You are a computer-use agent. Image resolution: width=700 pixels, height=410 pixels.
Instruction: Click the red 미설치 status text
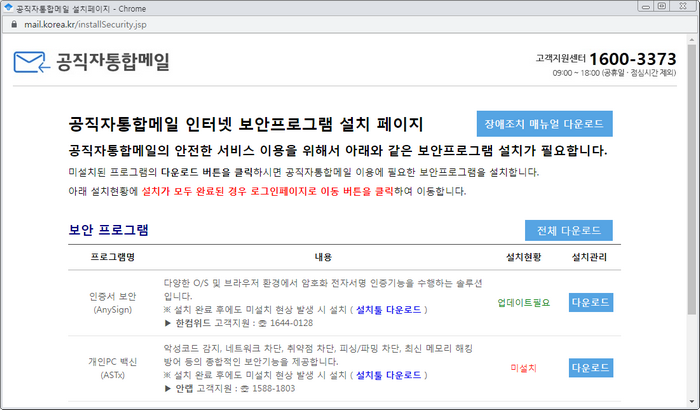point(524,368)
